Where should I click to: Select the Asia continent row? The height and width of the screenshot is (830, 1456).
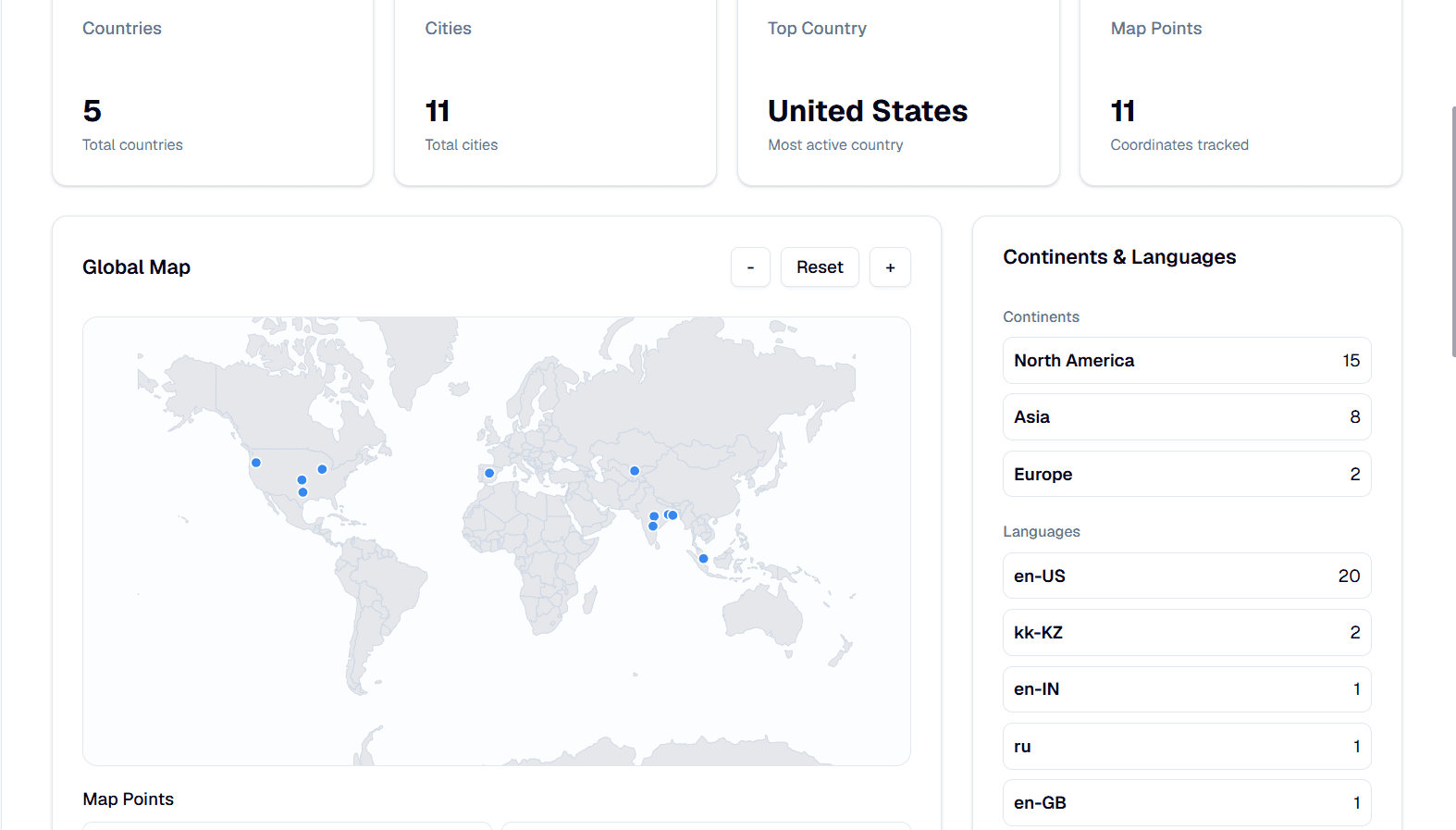coord(1187,417)
